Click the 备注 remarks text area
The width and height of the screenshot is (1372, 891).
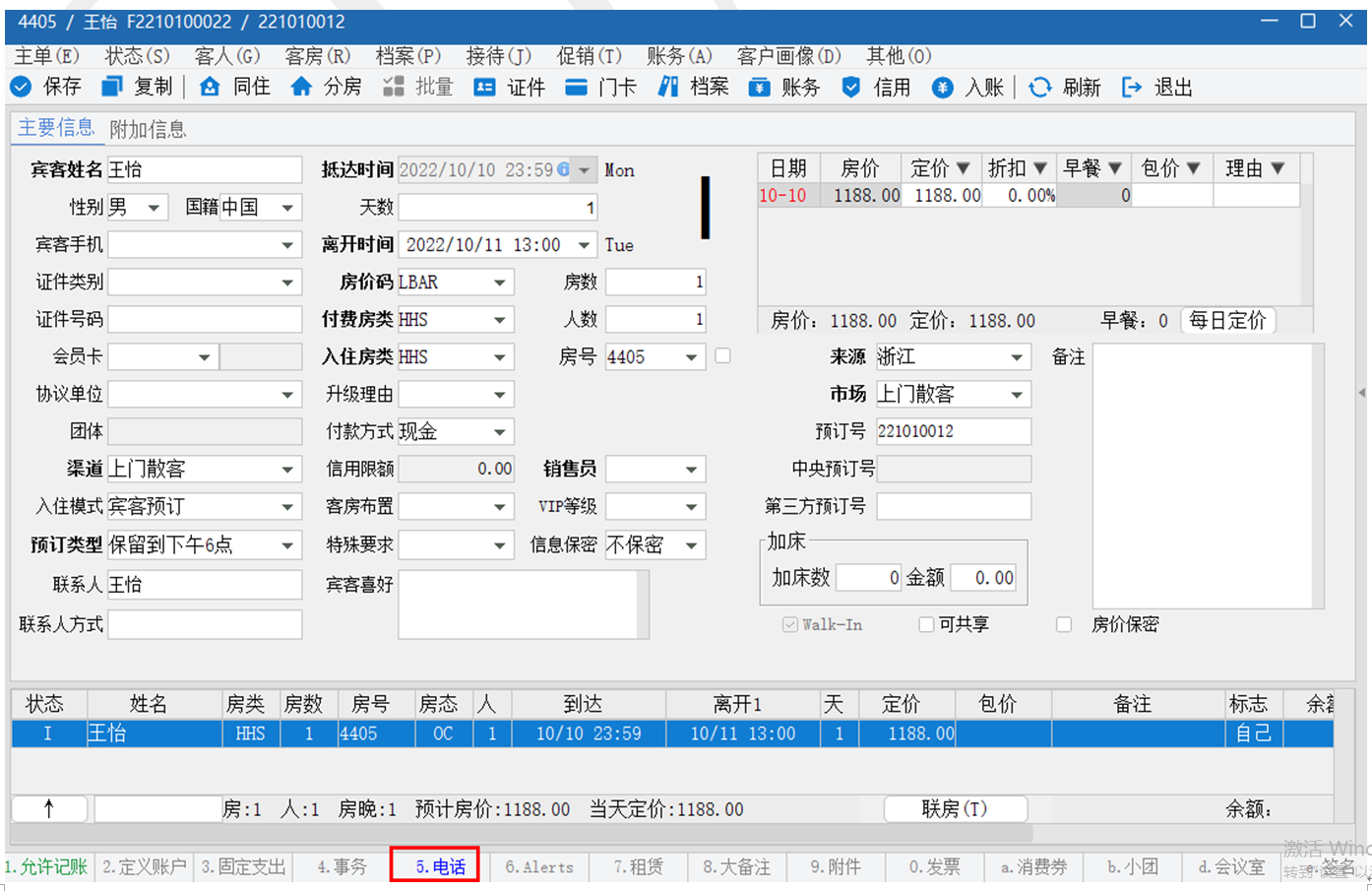click(x=1202, y=476)
